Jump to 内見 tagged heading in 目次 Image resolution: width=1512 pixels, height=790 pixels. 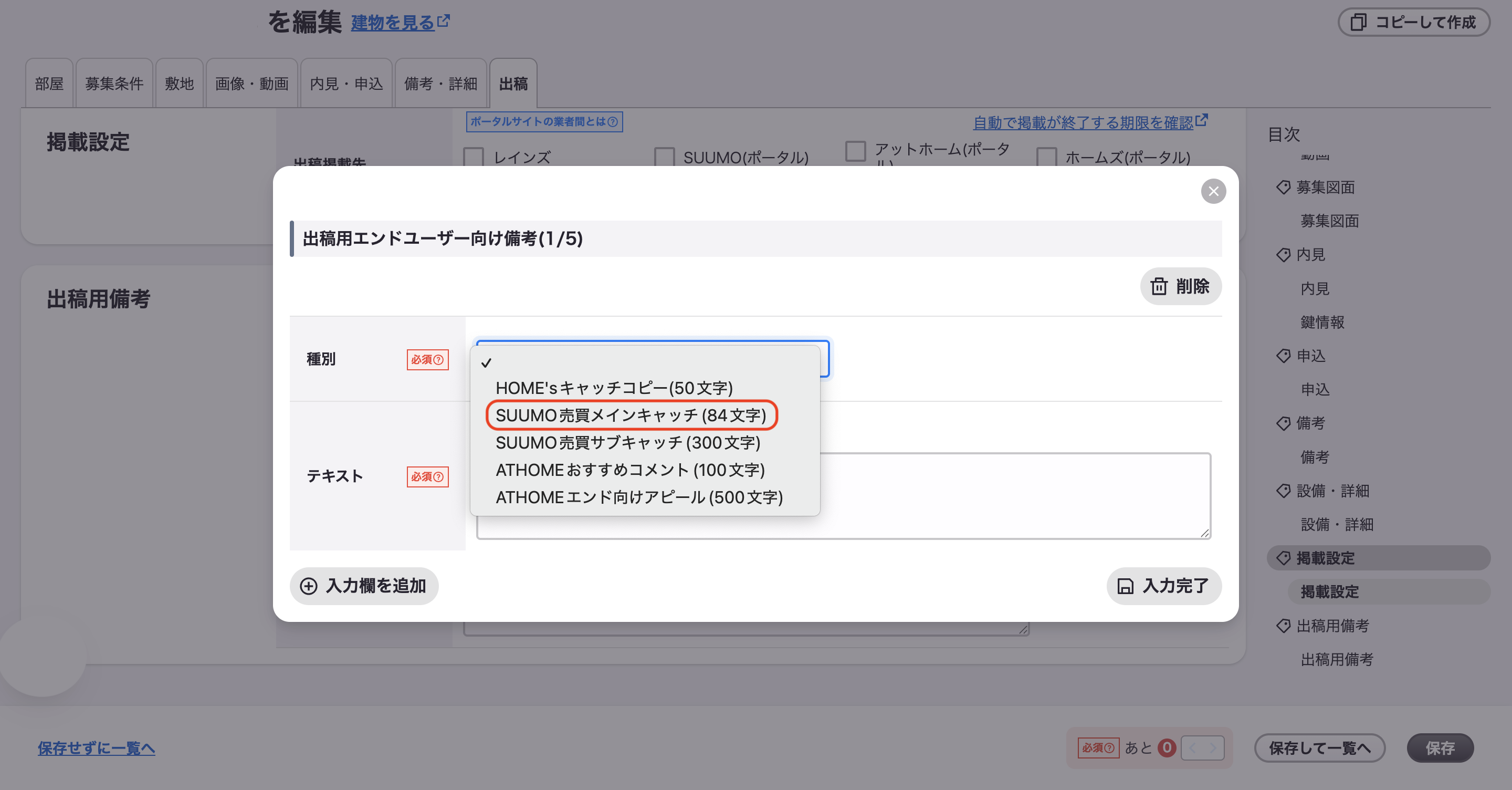[x=1311, y=254]
